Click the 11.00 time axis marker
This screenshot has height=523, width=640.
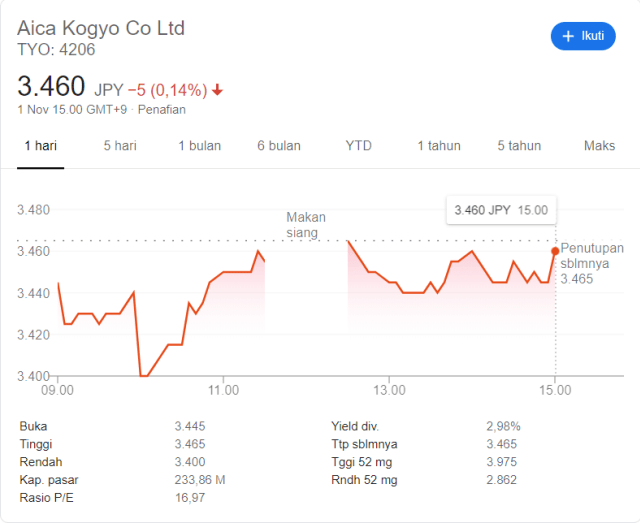coord(223,390)
